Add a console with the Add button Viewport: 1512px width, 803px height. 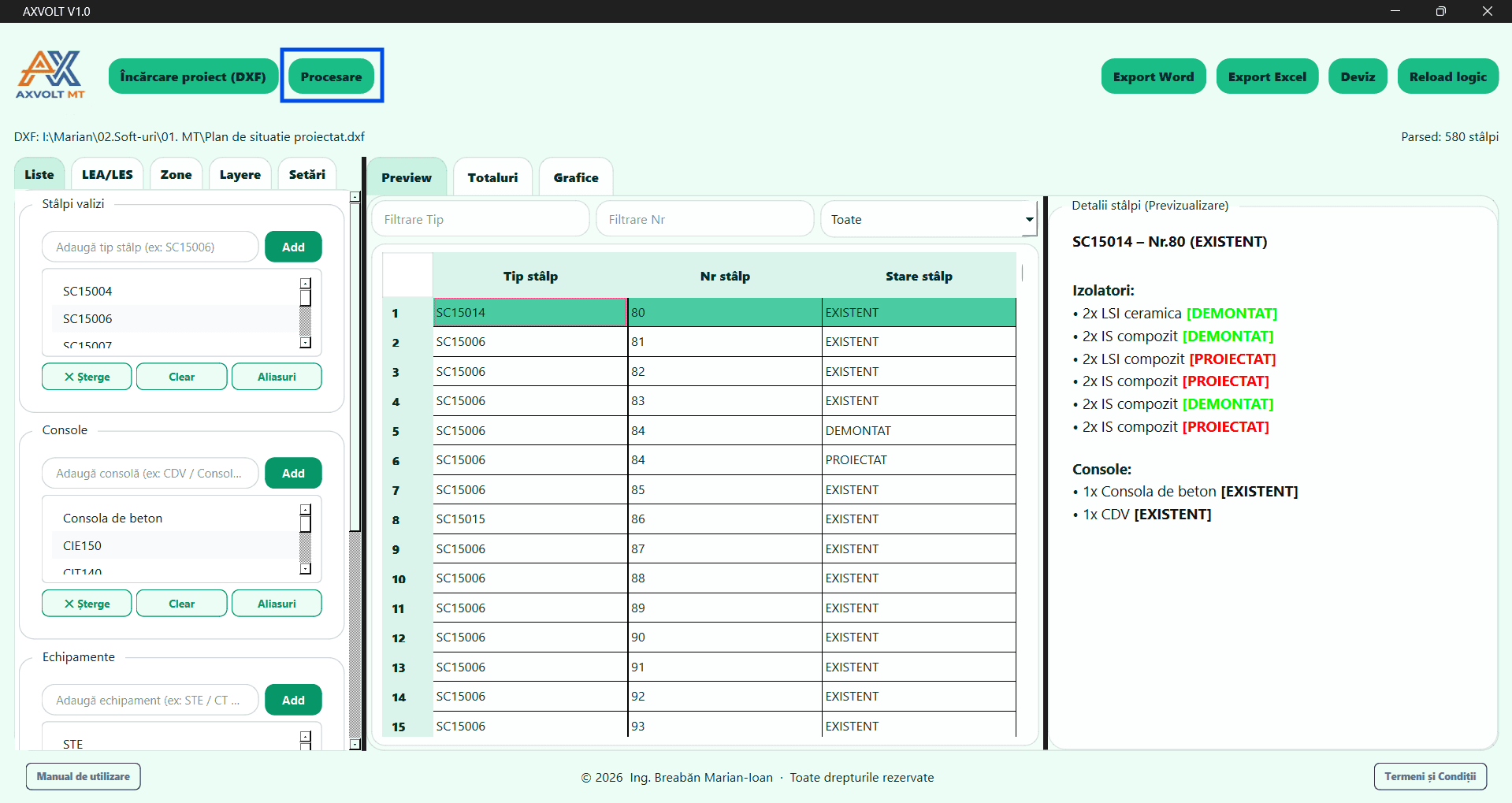(293, 473)
